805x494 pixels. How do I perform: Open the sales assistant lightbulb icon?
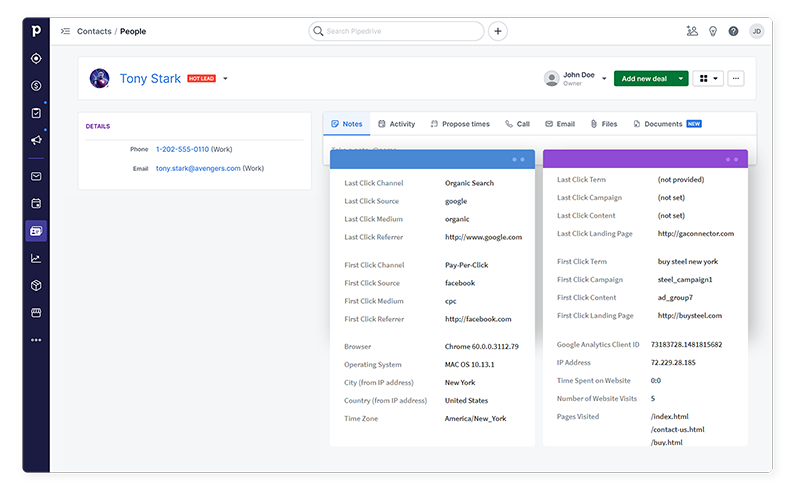pyautogui.click(x=713, y=31)
